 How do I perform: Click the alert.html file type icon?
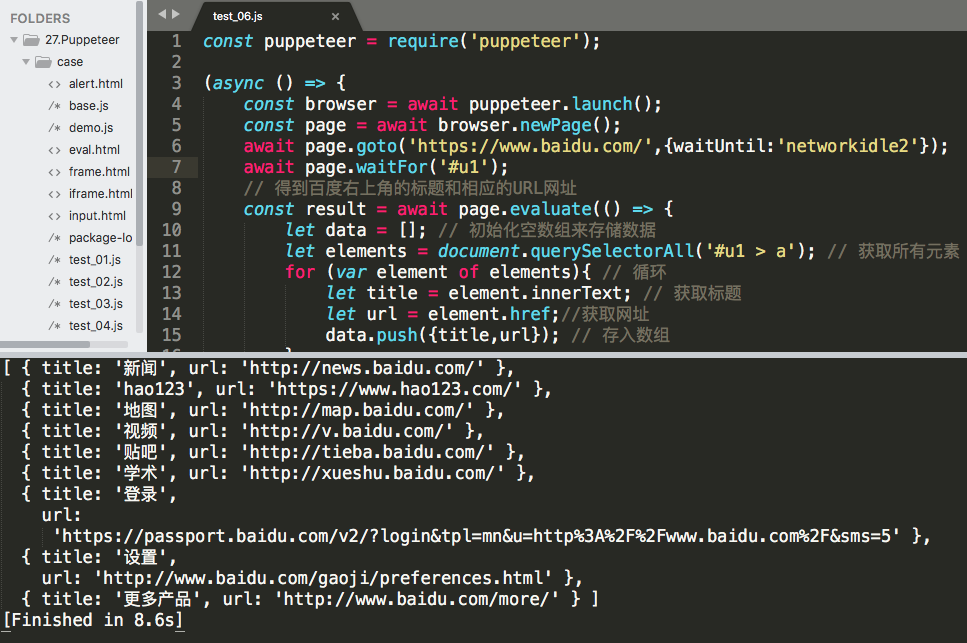click(55, 84)
